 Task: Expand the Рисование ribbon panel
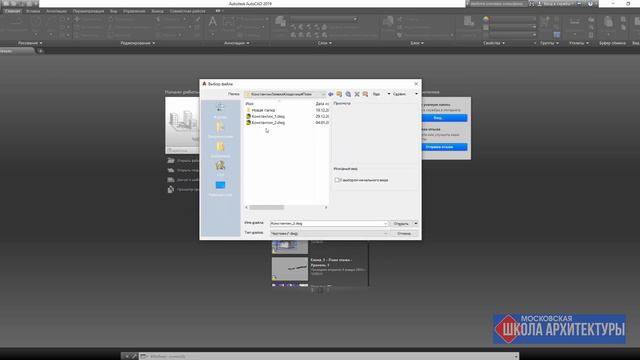coord(30,43)
